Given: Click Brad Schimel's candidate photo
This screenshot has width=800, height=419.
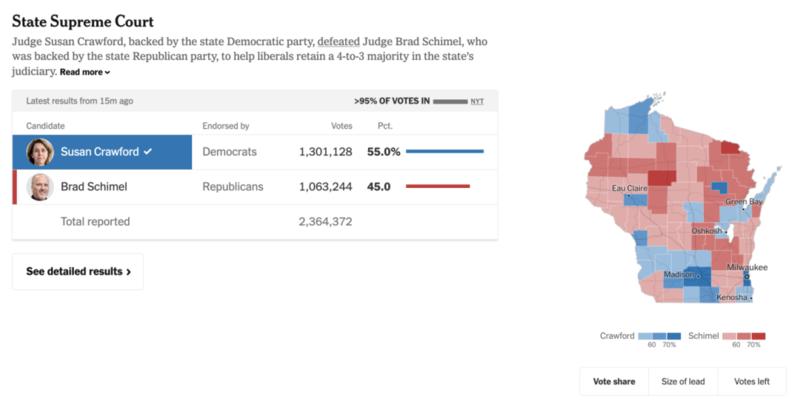Looking at the screenshot, I should point(42,187).
